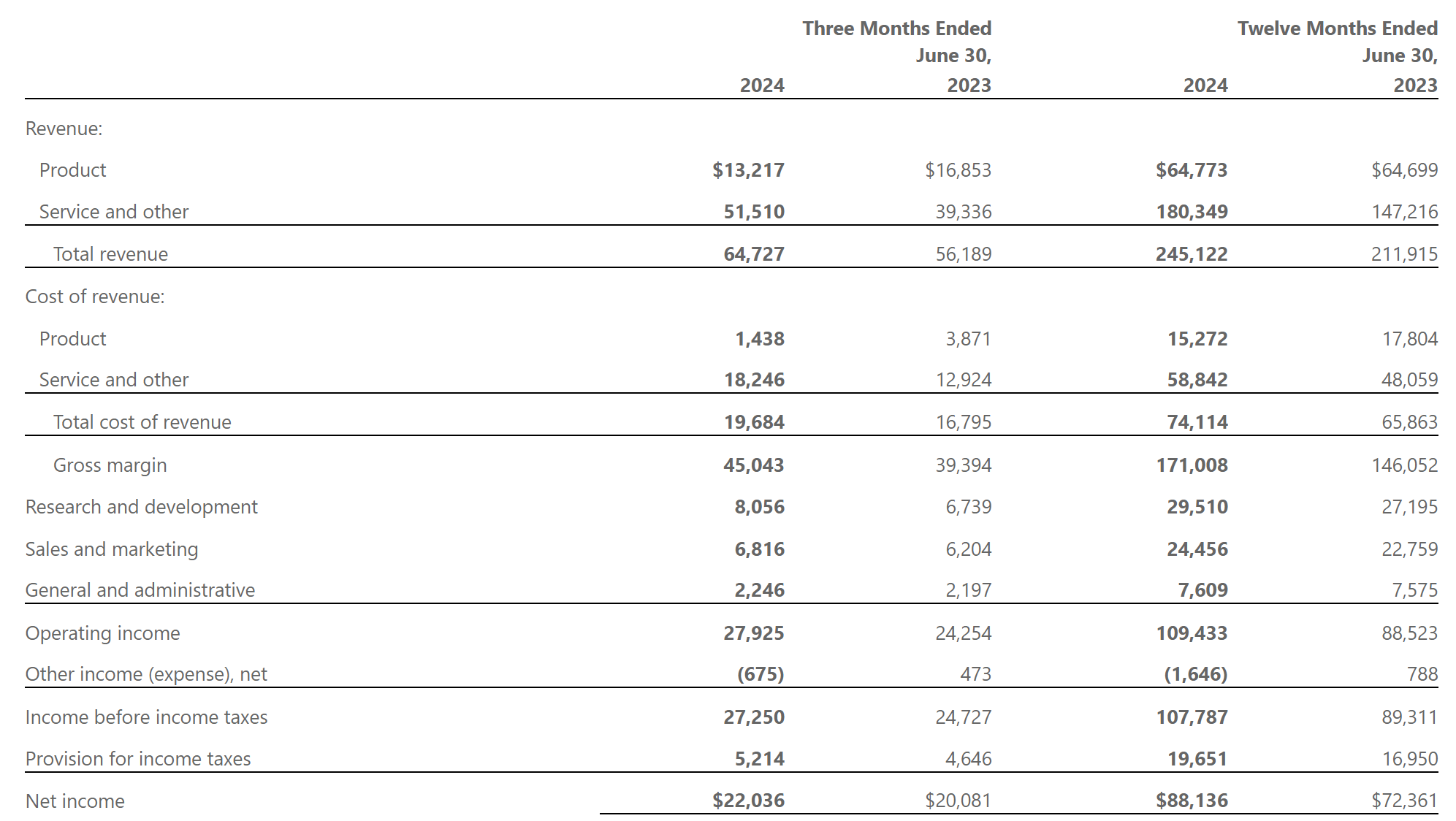Click the 109,433 operating income value
Viewport: 1456px width, 821px height.
pyautogui.click(x=1191, y=633)
